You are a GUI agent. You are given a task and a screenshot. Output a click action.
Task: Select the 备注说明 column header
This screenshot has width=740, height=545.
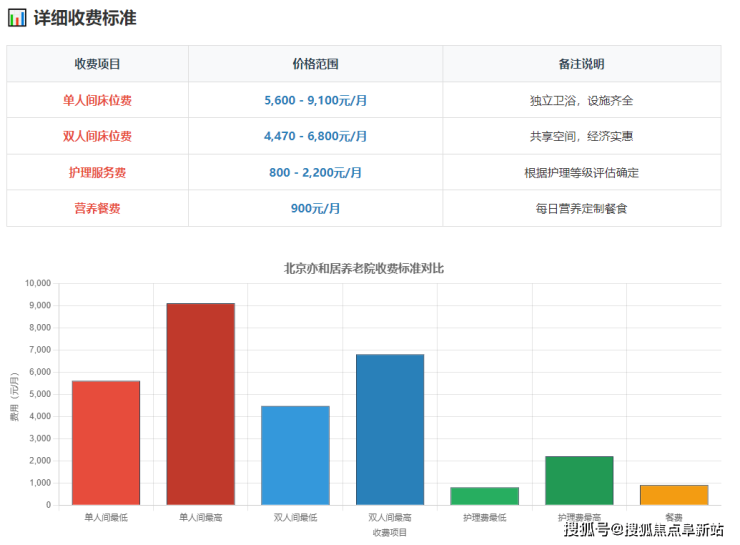click(x=581, y=64)
